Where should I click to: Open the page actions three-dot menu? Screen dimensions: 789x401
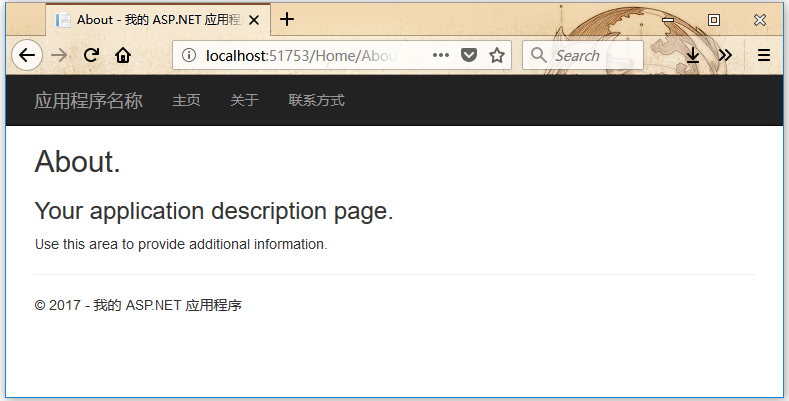(x=441, y=56)
